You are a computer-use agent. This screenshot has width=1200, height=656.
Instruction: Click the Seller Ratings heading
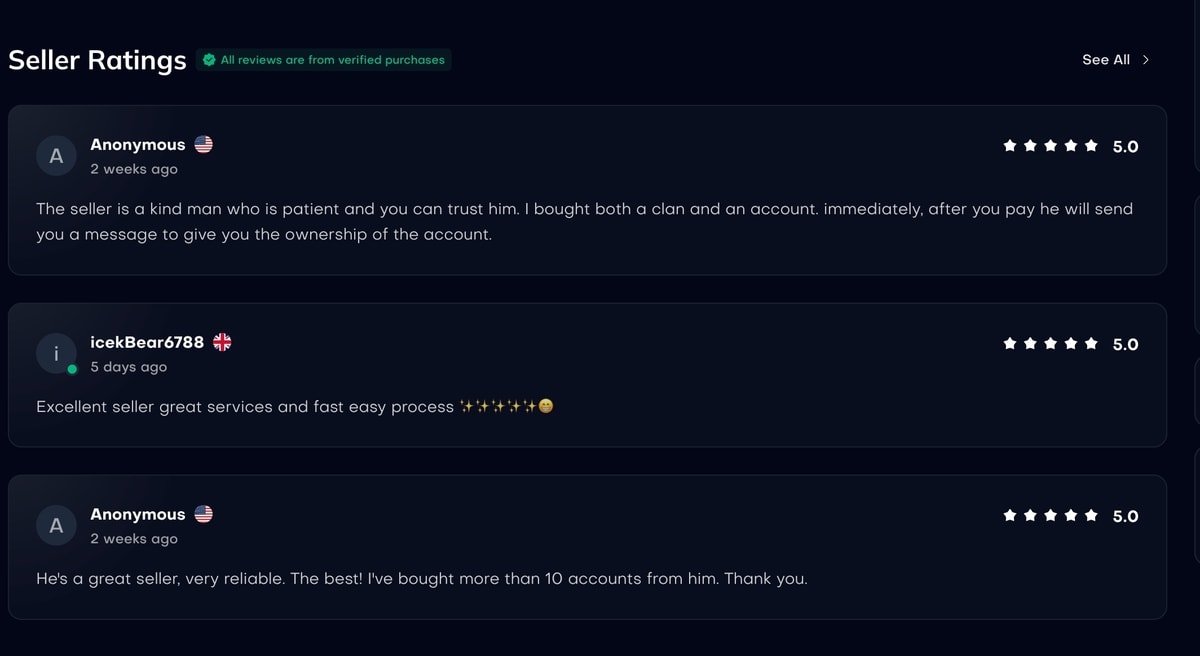coord(97,60)
